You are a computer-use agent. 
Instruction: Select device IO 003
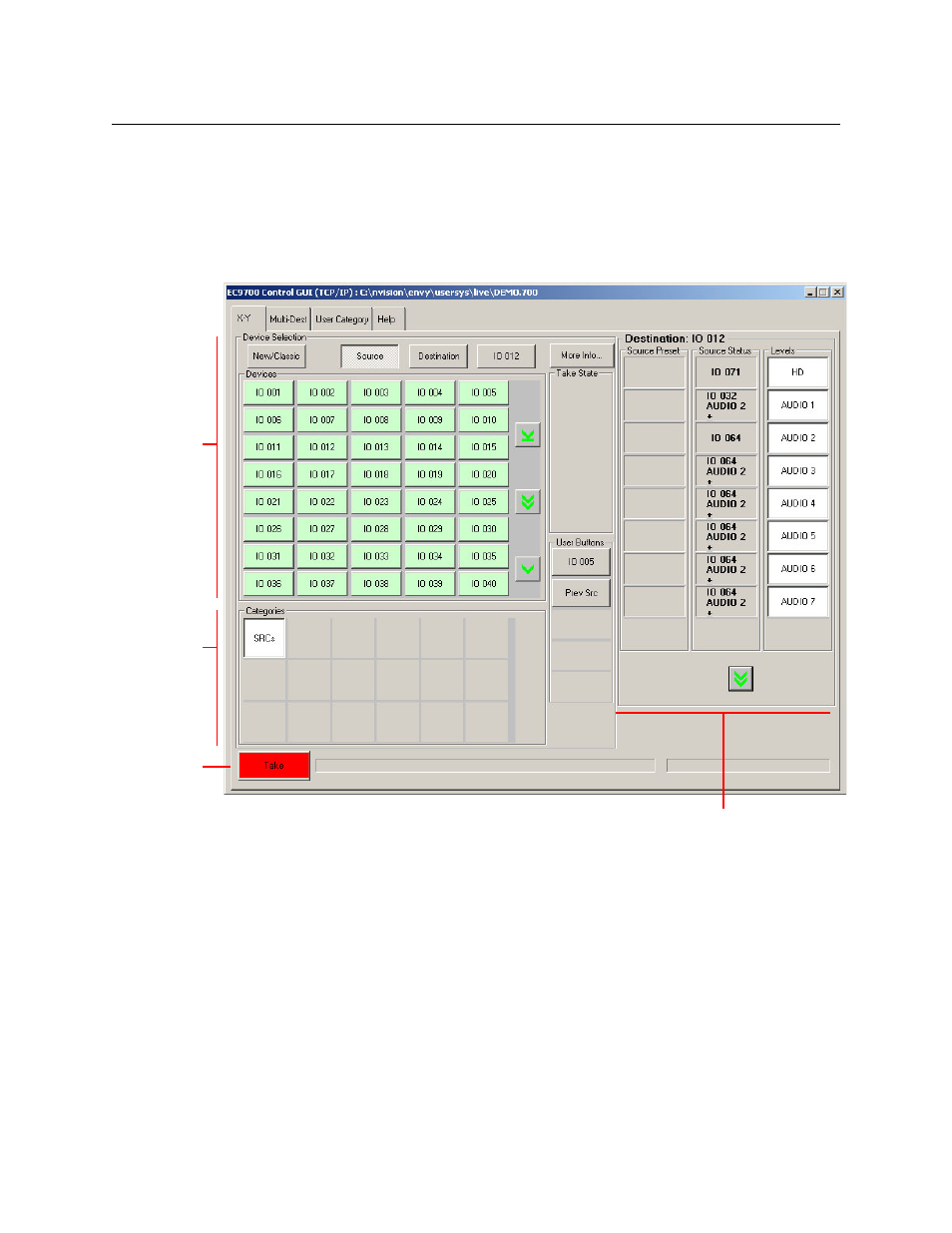click(x=375, y=393)
